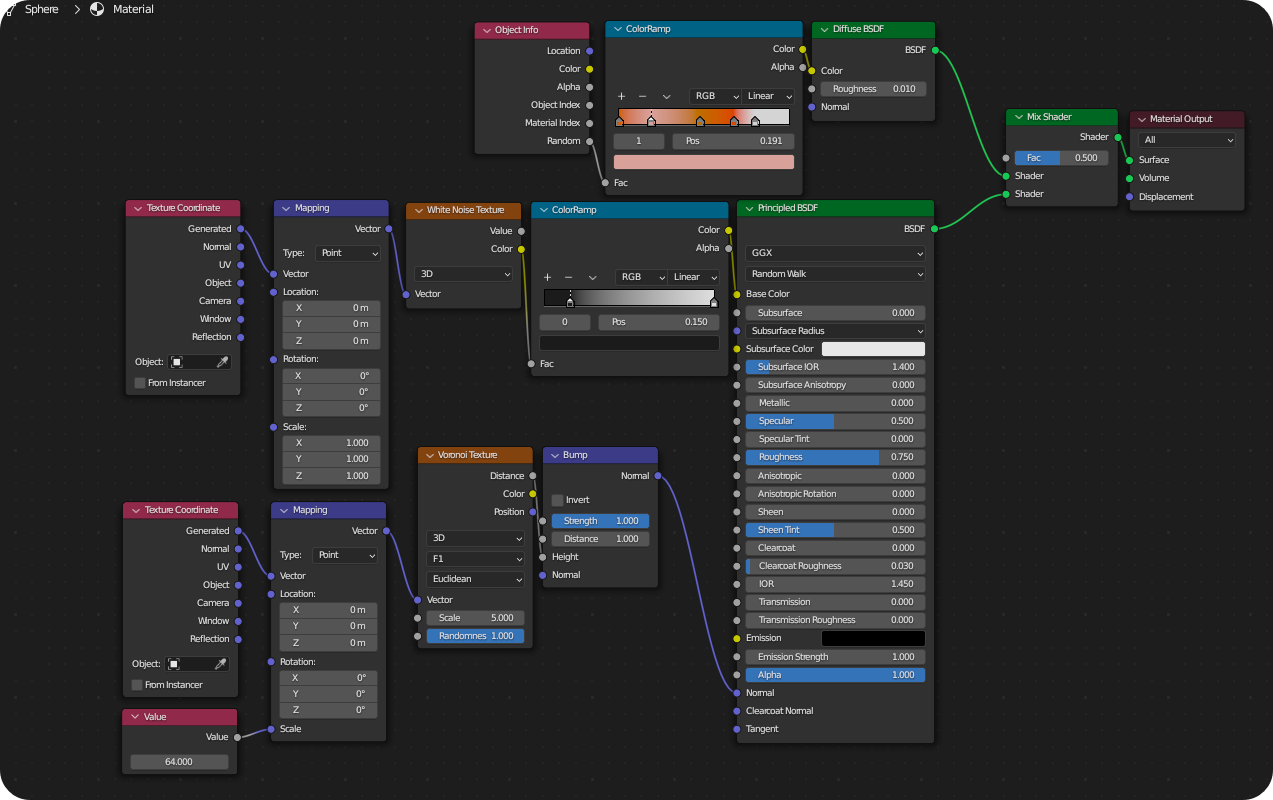
Task: Click the Strength slider in Bump node
Action: pyautogui.click(x=600, y=521)
